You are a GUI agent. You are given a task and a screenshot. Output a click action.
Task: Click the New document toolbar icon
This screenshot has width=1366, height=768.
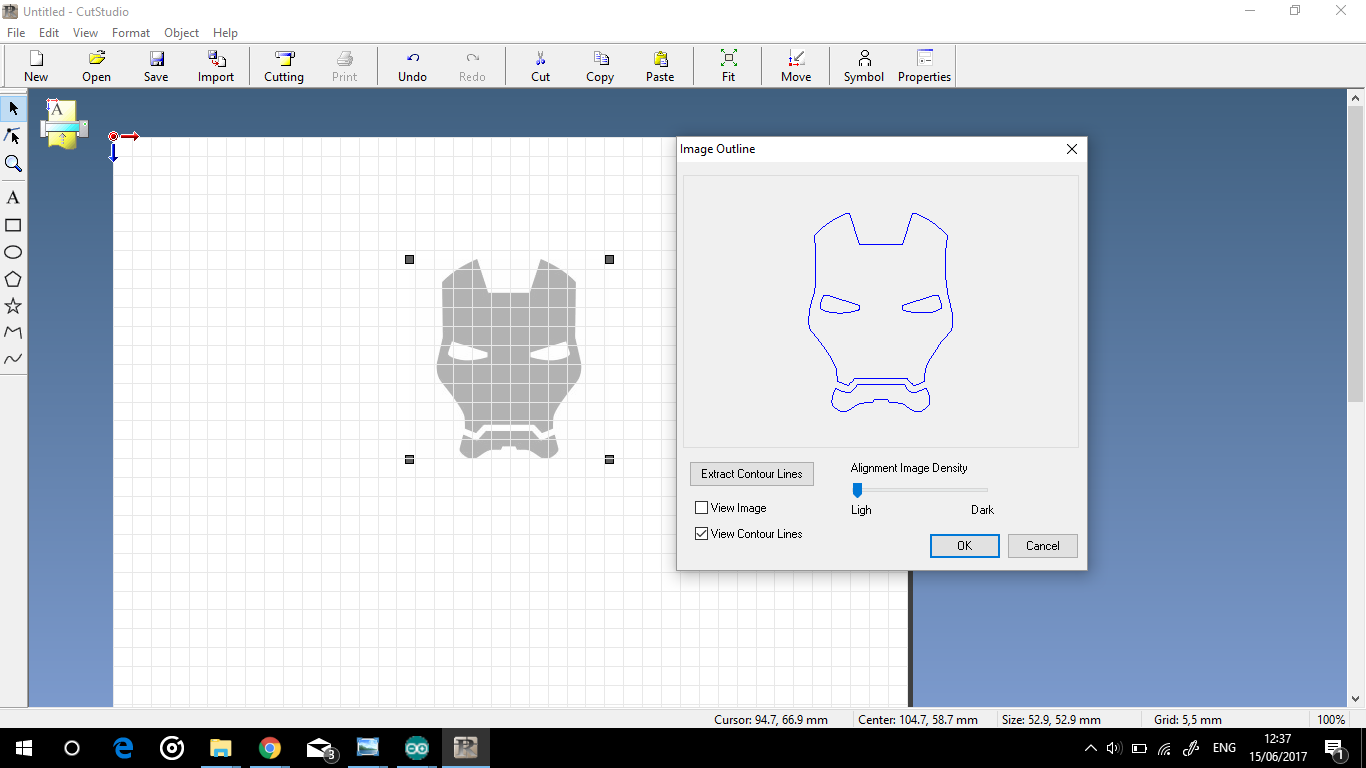36,66
